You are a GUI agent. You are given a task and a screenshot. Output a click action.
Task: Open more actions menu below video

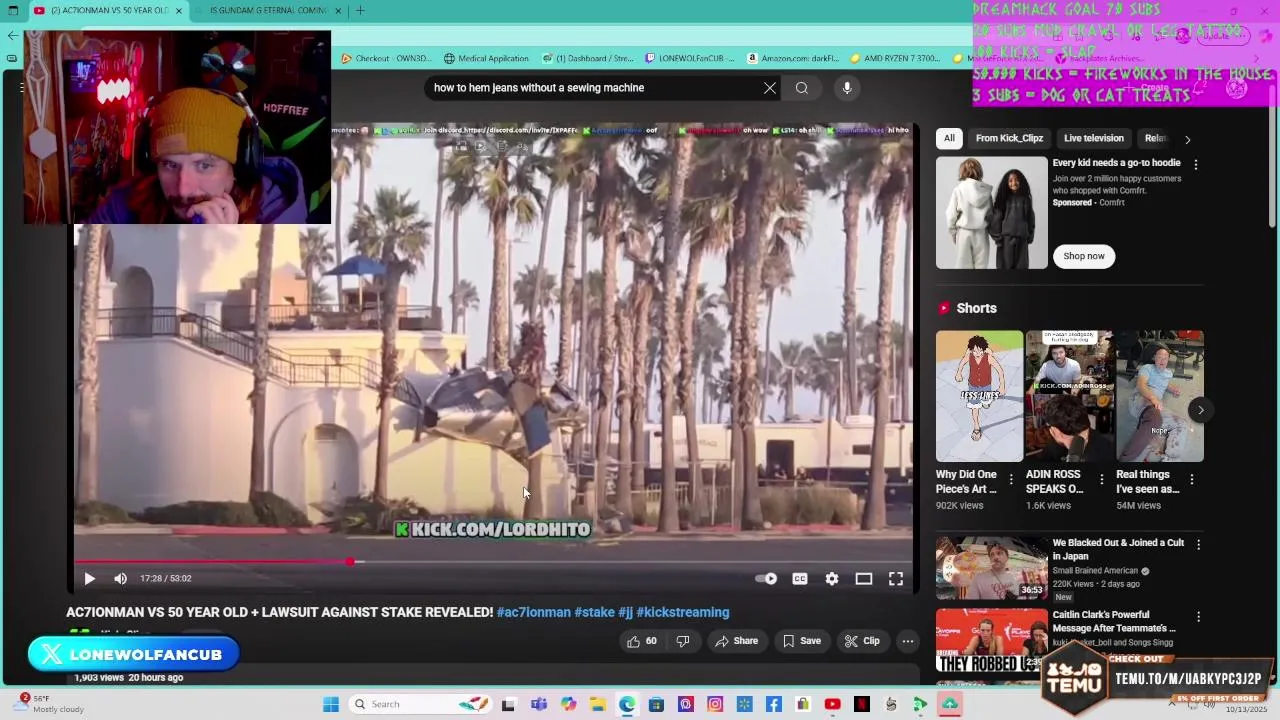pyautogui.click(x=908, y=641)
